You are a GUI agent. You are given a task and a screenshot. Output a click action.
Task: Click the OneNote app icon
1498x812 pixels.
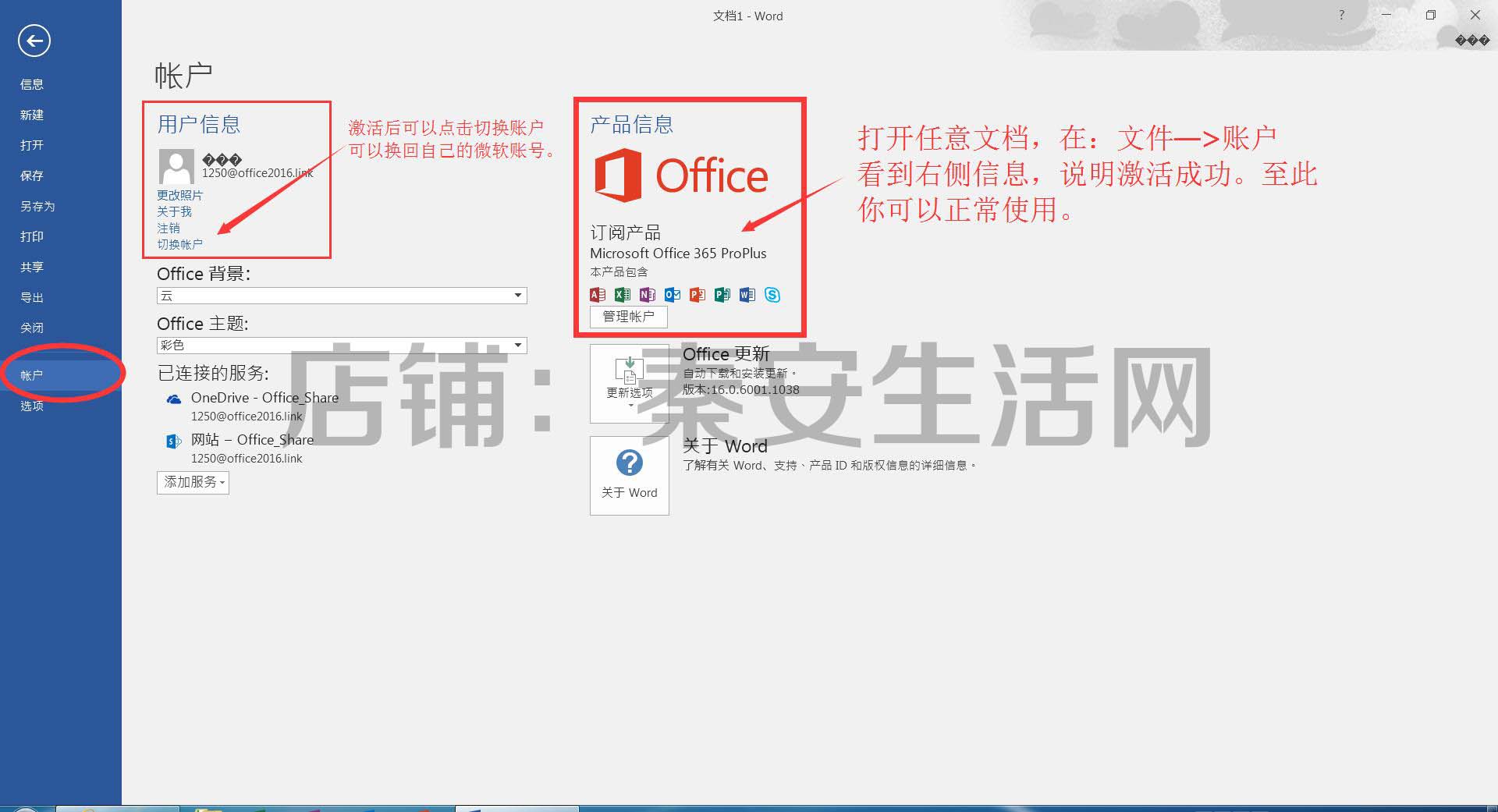pyautogui.click(x=648, y=295)
